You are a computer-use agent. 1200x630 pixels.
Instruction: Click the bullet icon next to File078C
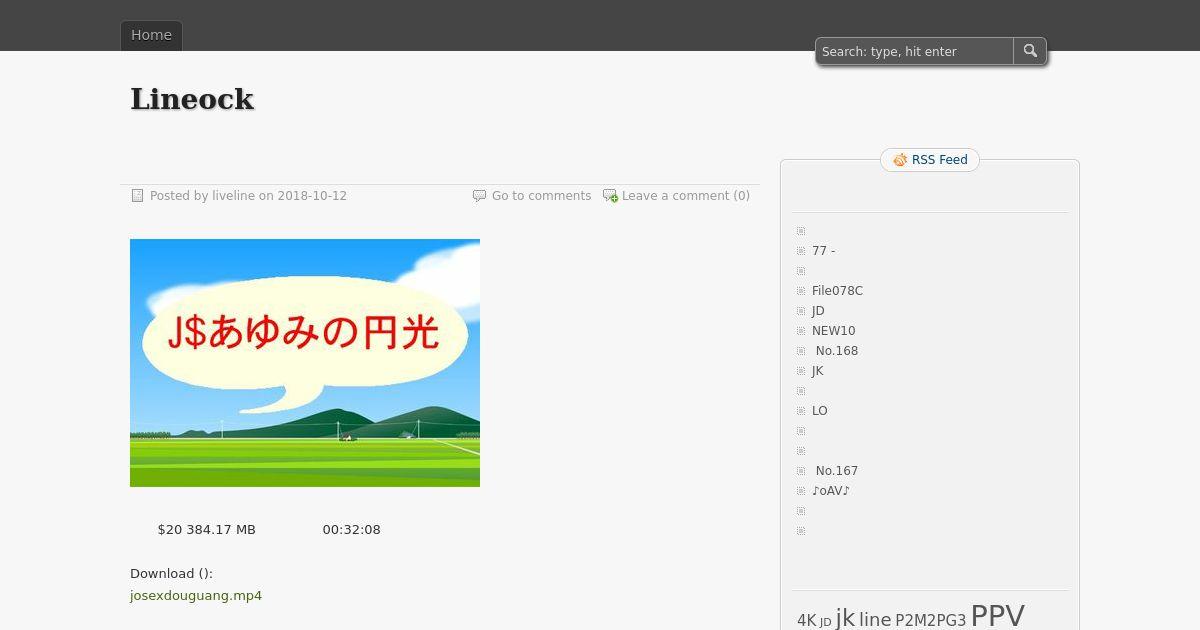[801, 291]
